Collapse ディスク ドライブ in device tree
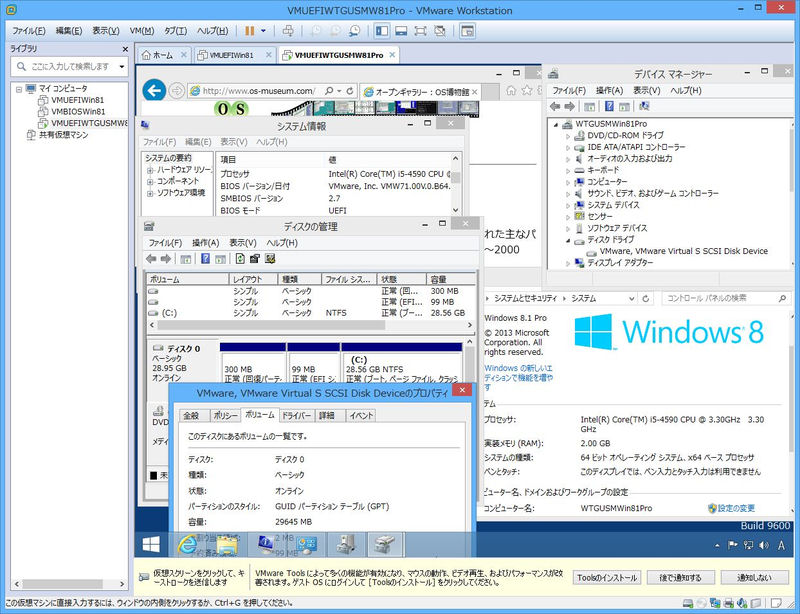This screenshot has width=800, height=614. (567, 240)
